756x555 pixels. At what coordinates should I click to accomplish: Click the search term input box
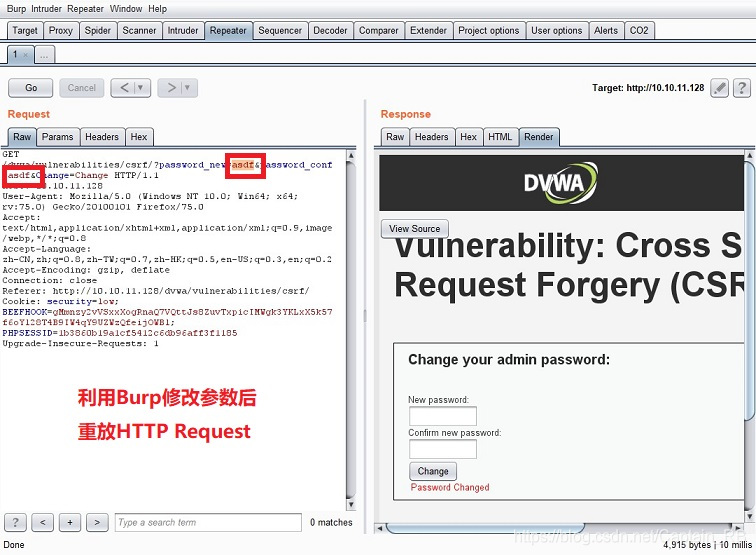pos(208,522)
